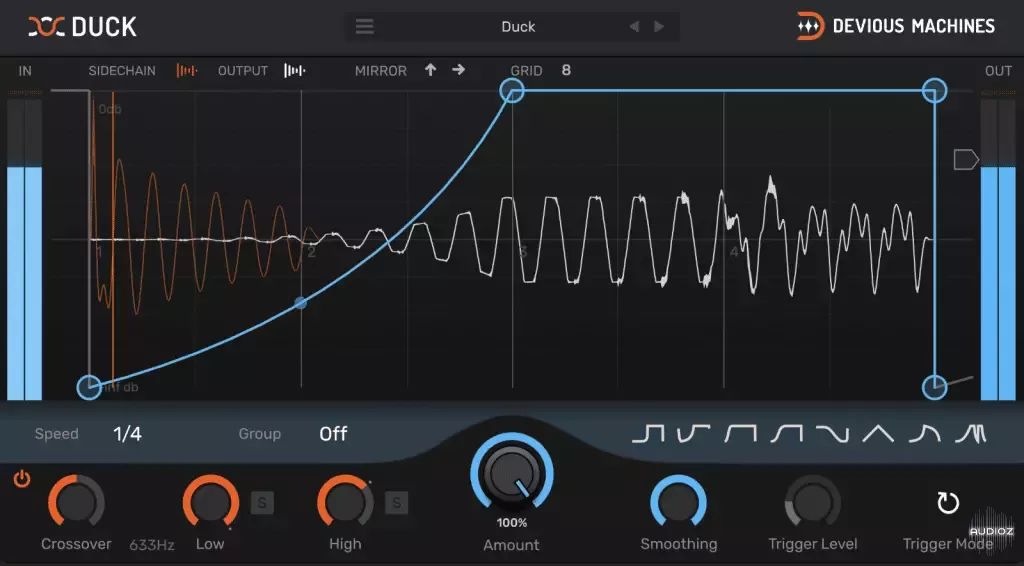Screen dimensions: 1024x566
Task: Click the MIRROR label
Action: (x=381, y=71)
